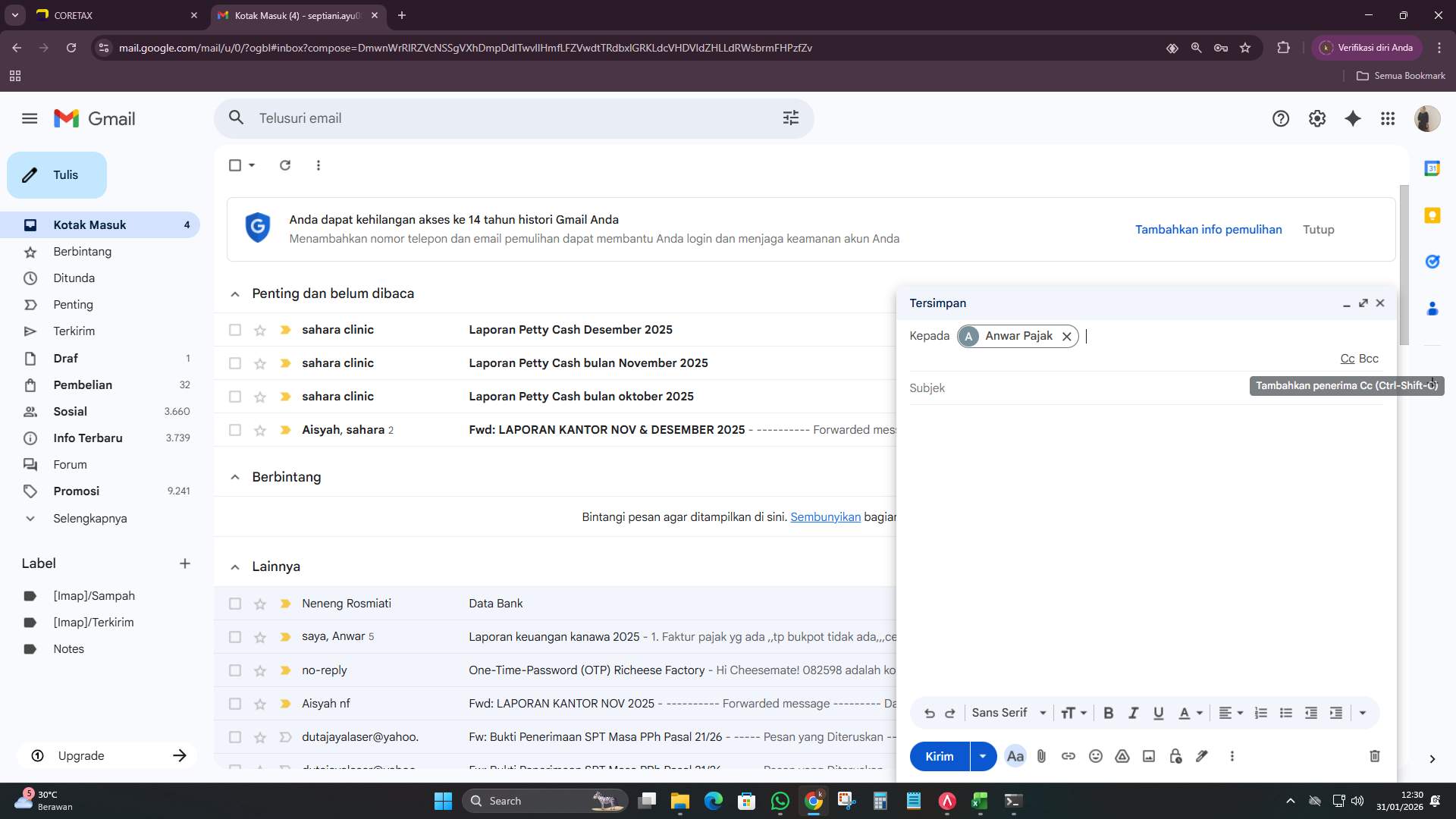This screenshot has width=1456, height=819.
Task: Open the send options dropdown beside Kirim
Action: [982, 756]
